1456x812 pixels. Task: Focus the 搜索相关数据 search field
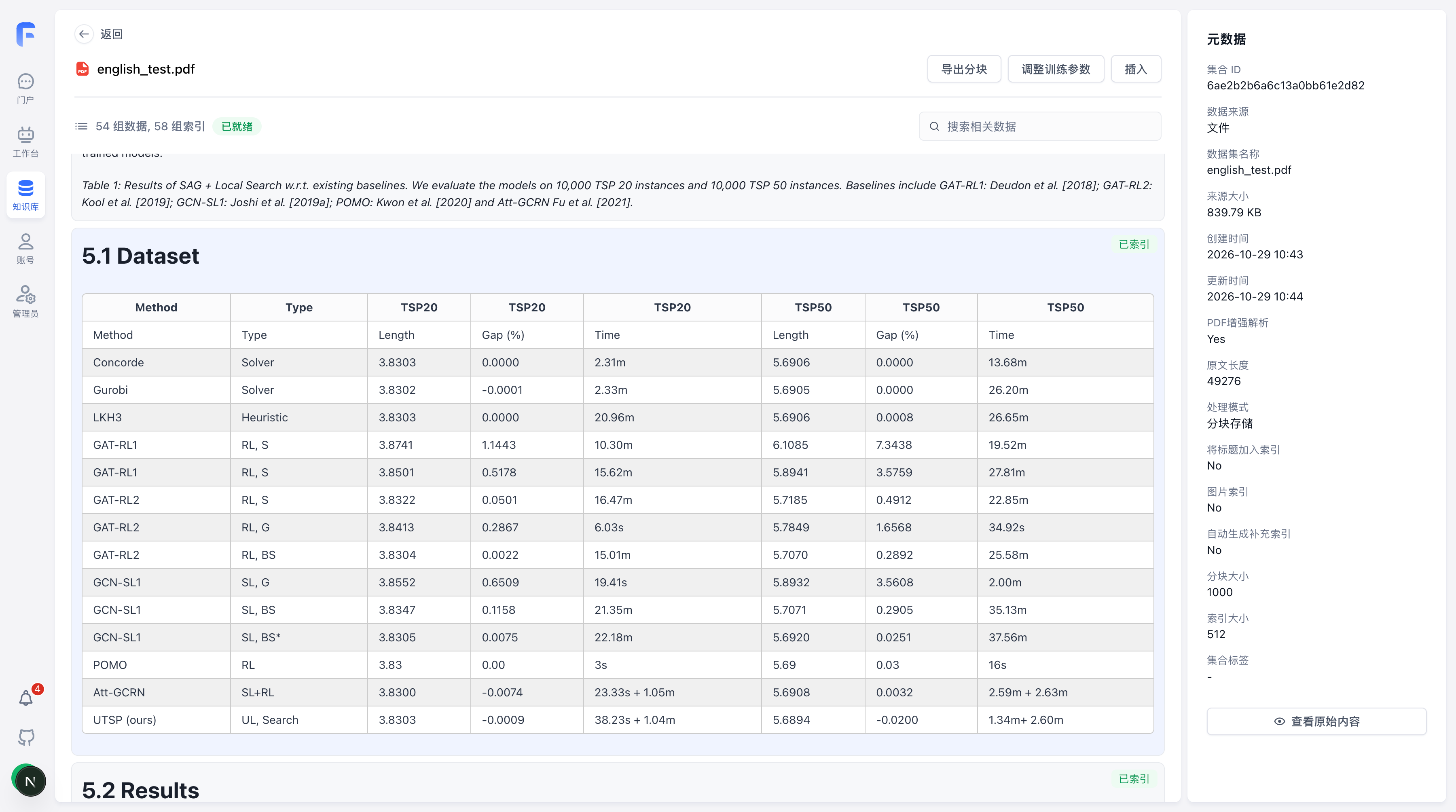[x=1039, y=126]
